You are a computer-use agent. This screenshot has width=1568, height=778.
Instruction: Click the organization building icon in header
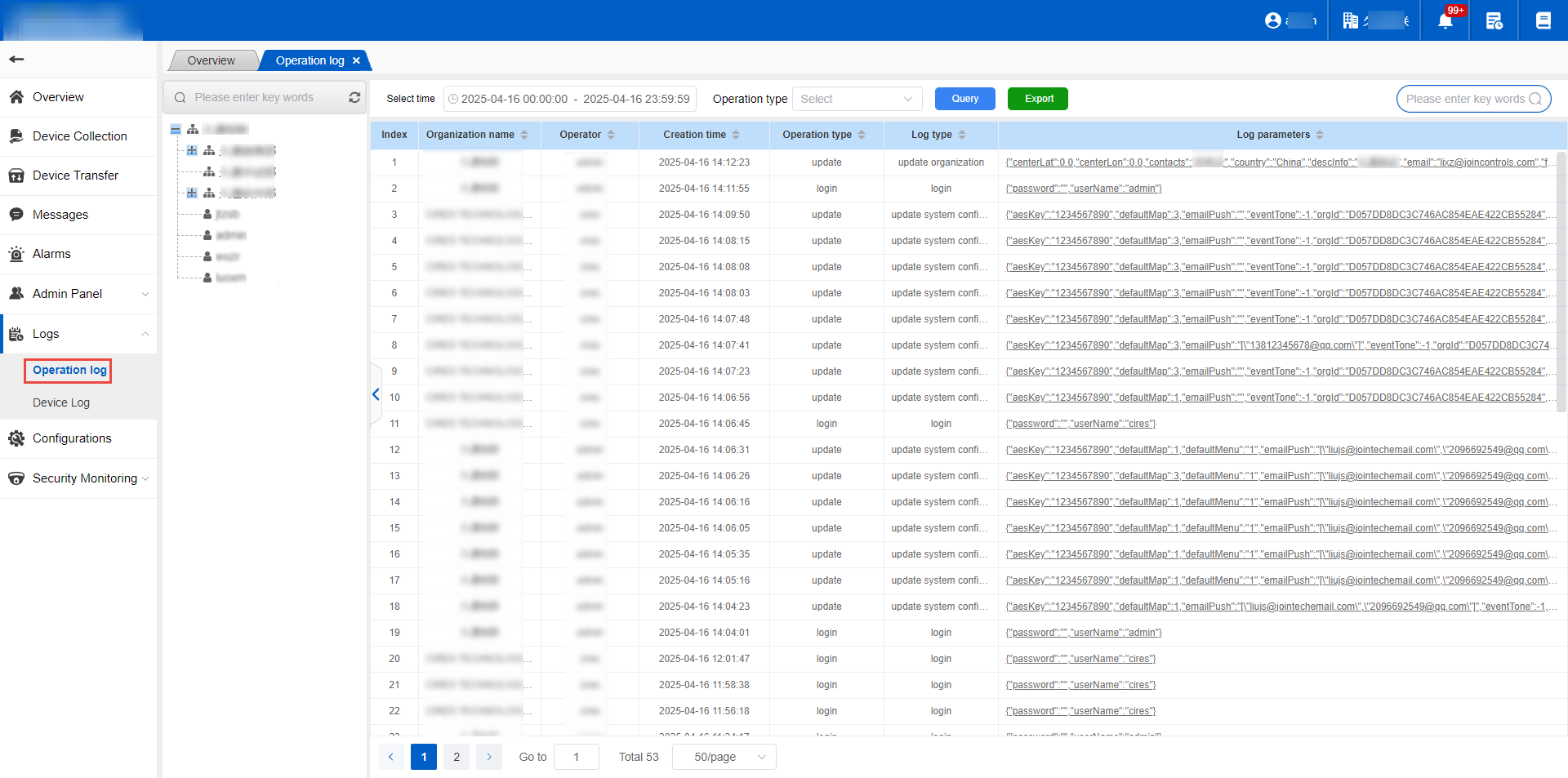(x=1350, y=20)
